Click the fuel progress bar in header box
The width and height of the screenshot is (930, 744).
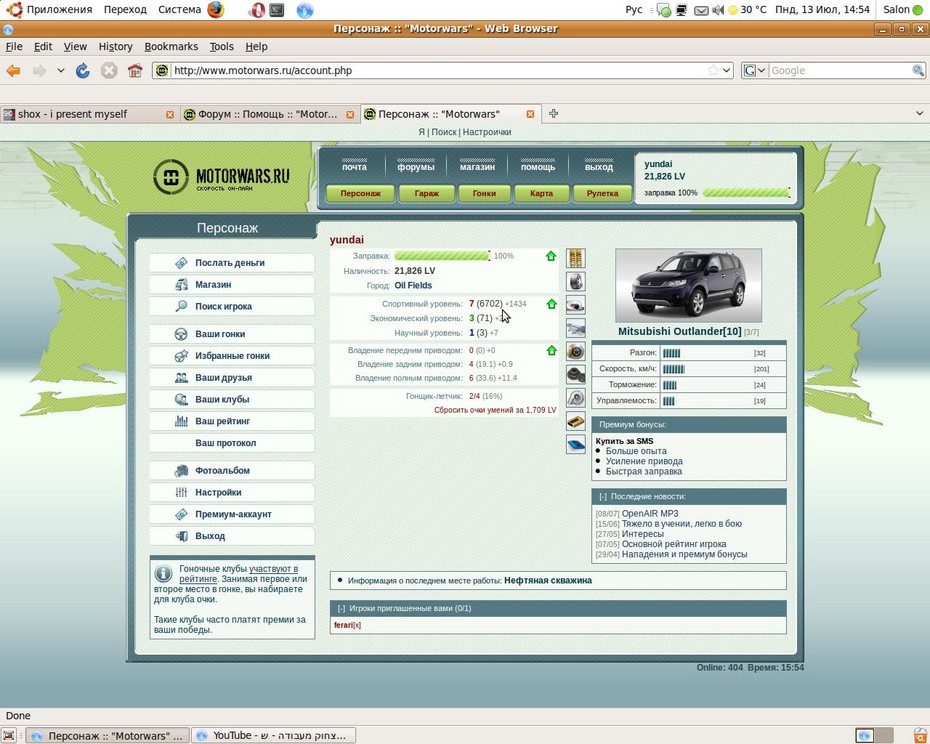(x=746, y=193)
